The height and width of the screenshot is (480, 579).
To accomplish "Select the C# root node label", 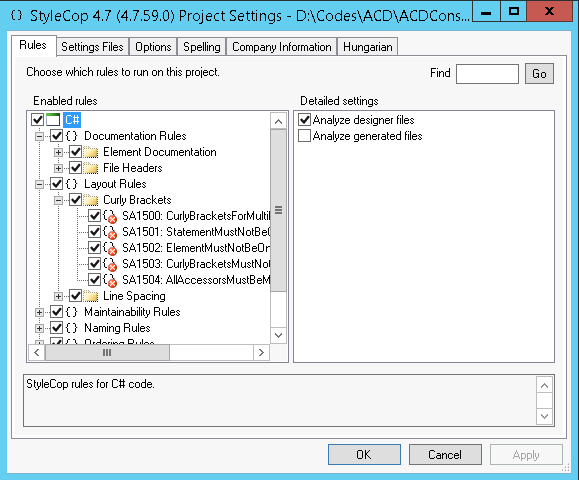I will (x=72, y=120).
